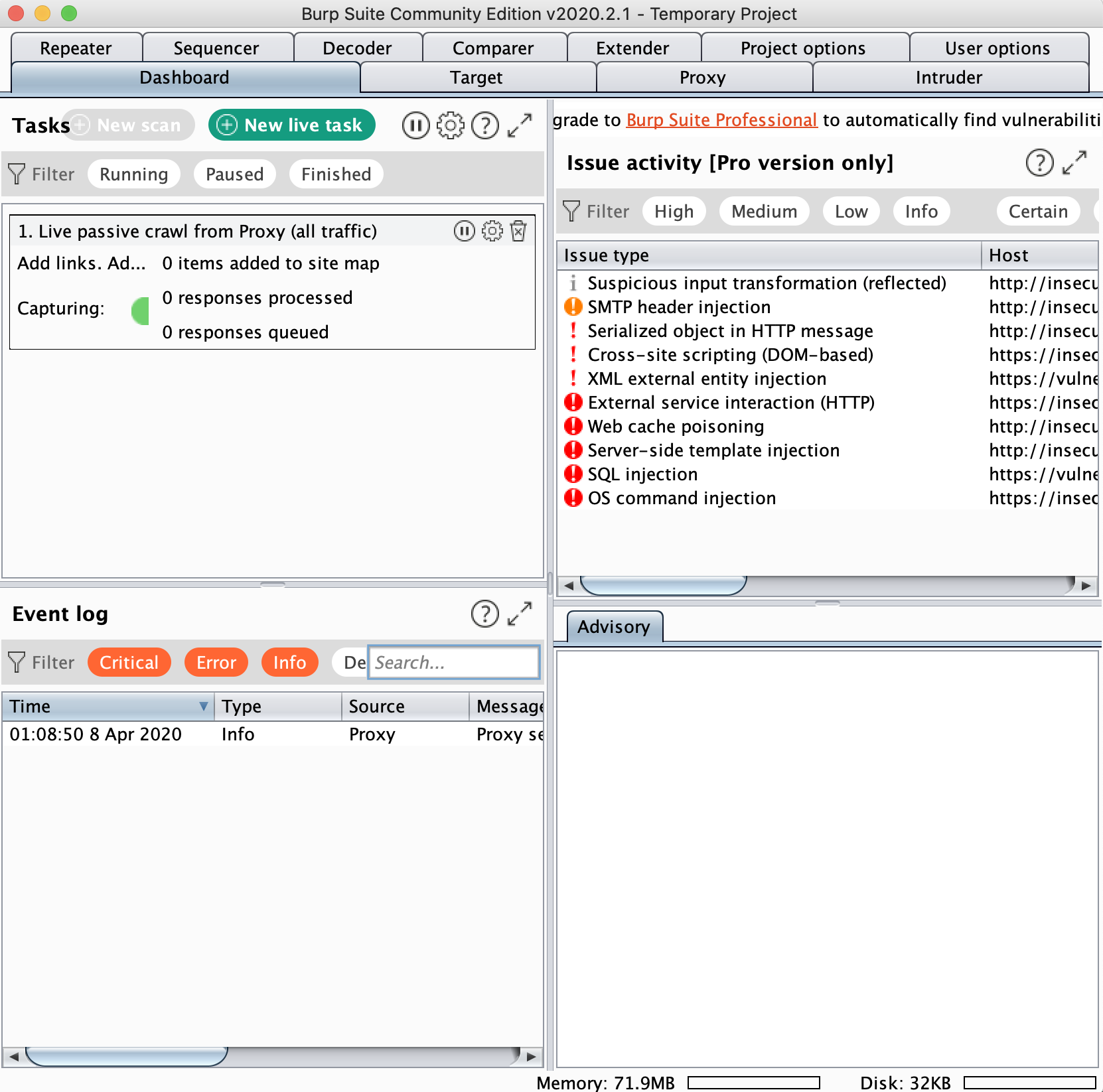Delete the Live passive crawl task
The height and width of the screenshot is (1092, 1103).
(x=518, y=231)
